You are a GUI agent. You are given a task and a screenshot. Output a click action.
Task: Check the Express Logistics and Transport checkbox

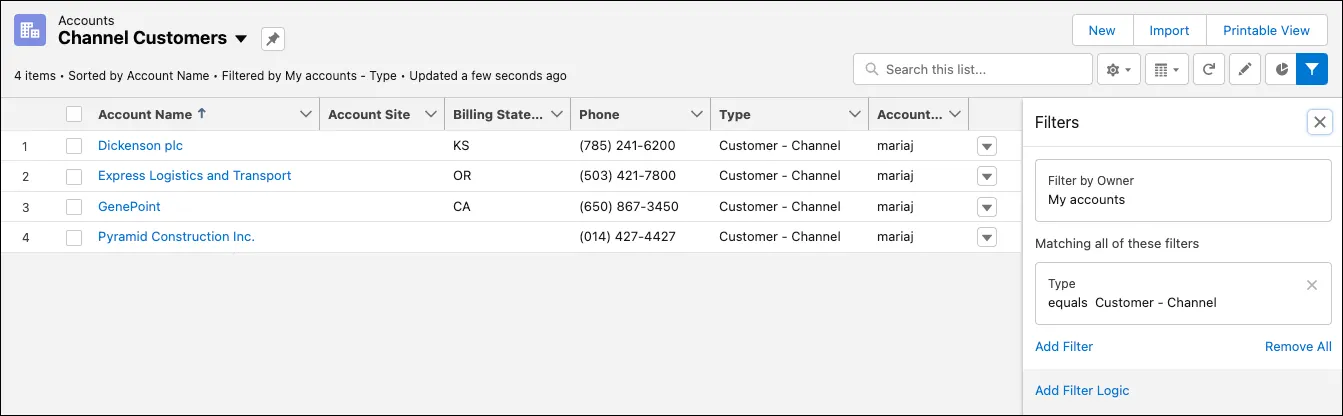(74, 177)
